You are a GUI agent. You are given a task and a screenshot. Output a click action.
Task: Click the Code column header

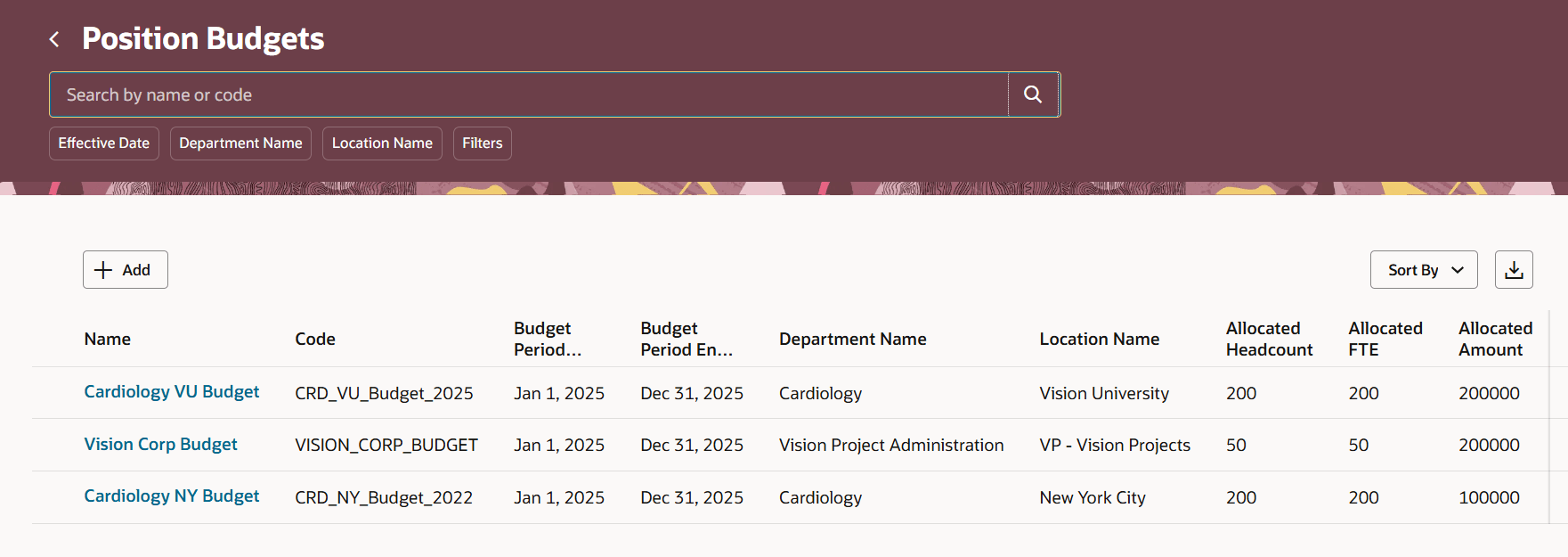coord(315,340)
